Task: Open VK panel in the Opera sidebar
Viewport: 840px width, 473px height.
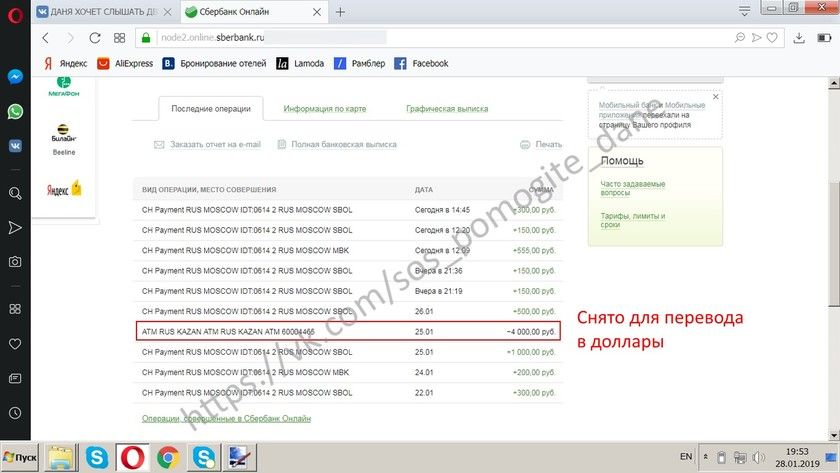Action: tap(15, 145)
